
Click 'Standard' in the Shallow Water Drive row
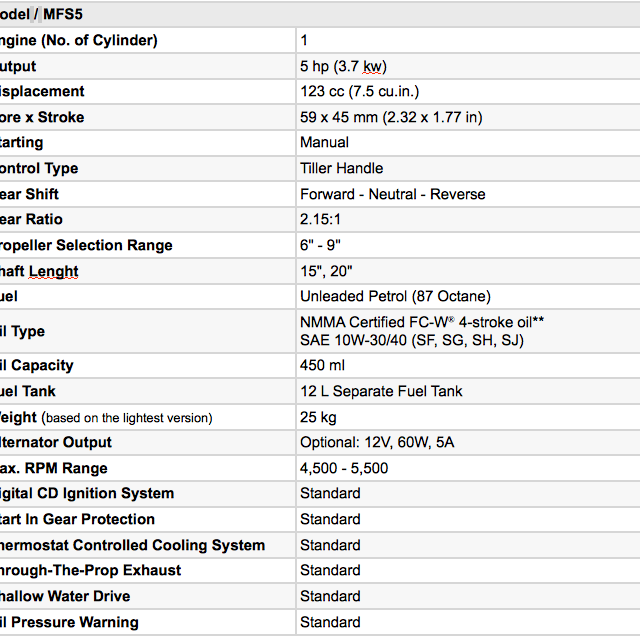pyautogui.click(x=330, y=596)
